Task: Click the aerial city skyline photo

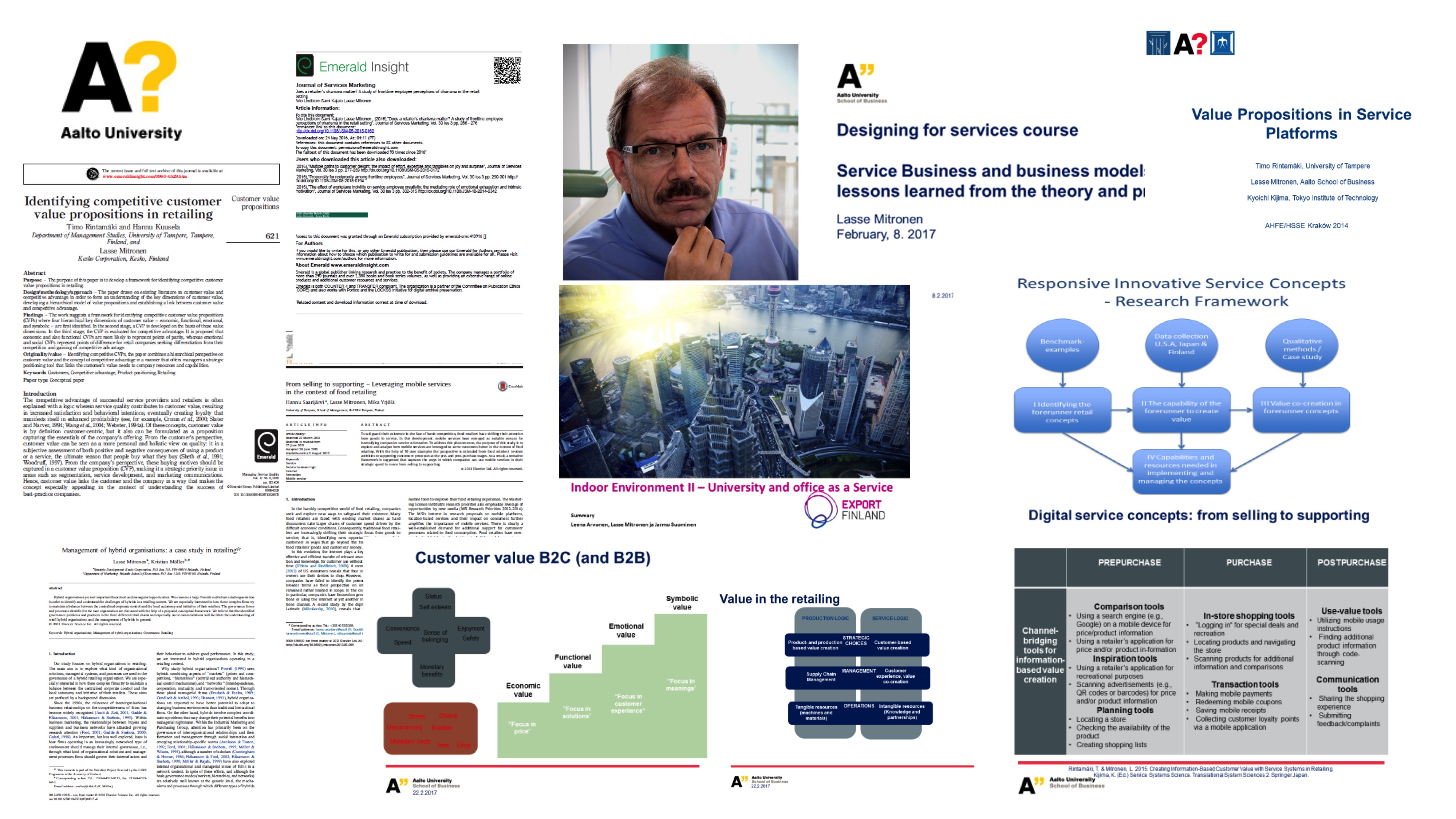Action: point(734,382)
